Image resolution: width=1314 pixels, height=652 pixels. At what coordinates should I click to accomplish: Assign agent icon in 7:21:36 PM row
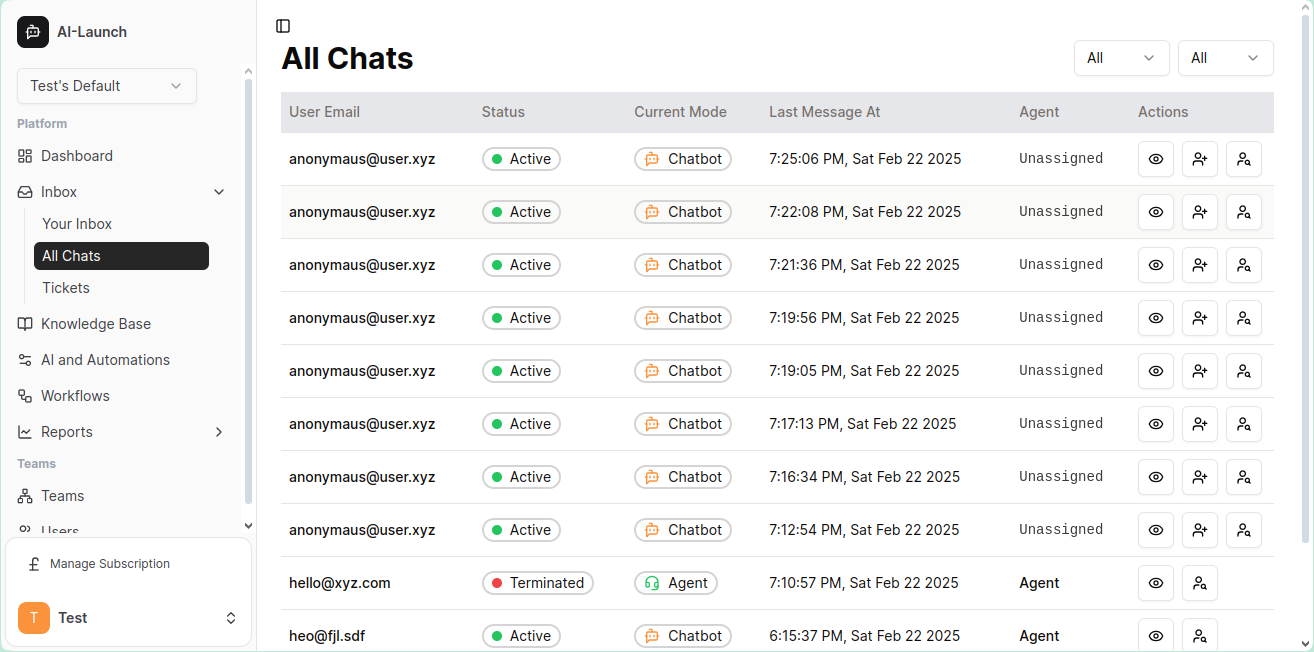[x=1200, y=265]
